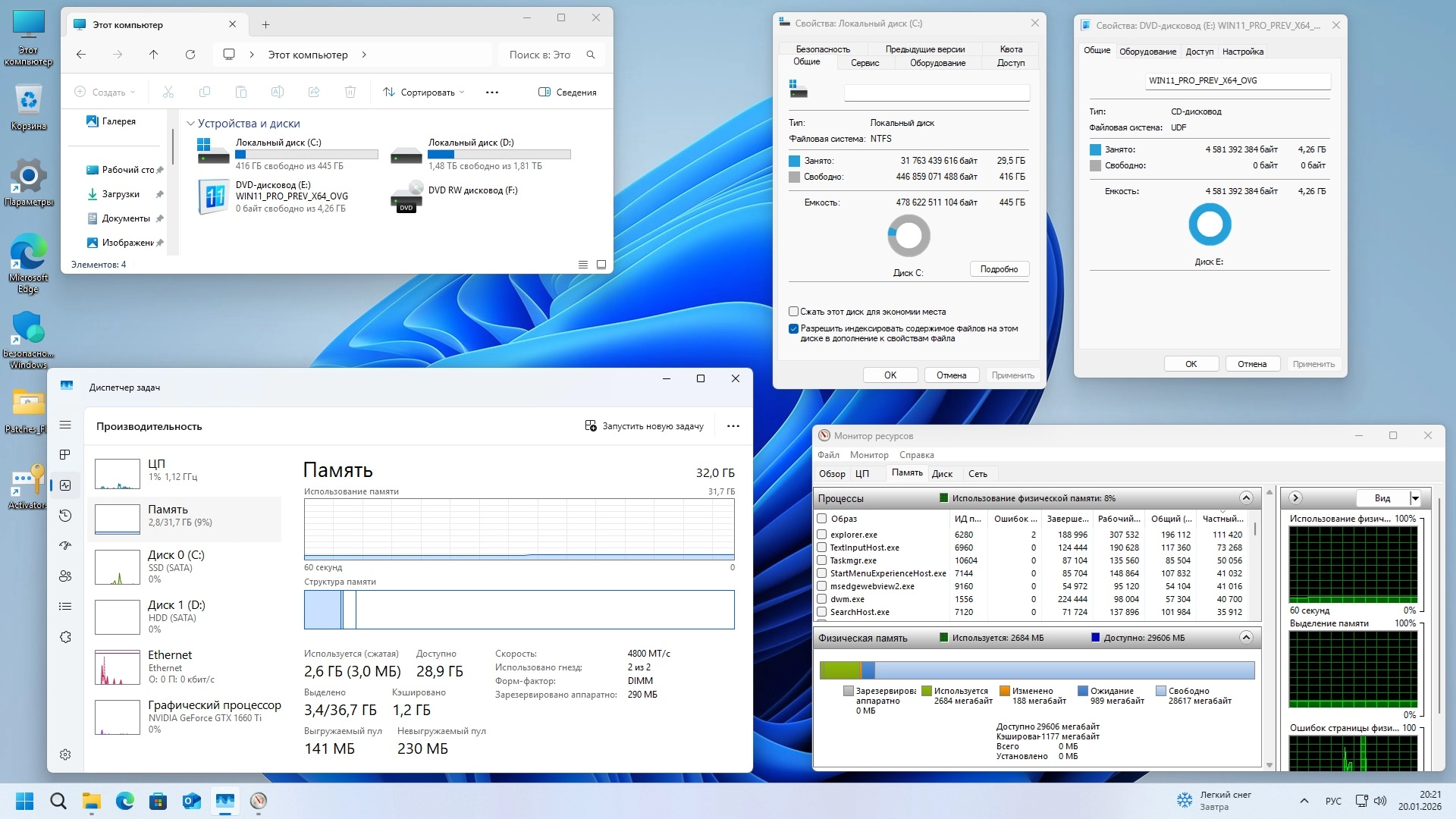Image resolution: width=1456 pixels, height=819 pixels.
Task: Uncheck allow file content indexing checkbox
Action: pyautogui.click(x=794, y=329)
